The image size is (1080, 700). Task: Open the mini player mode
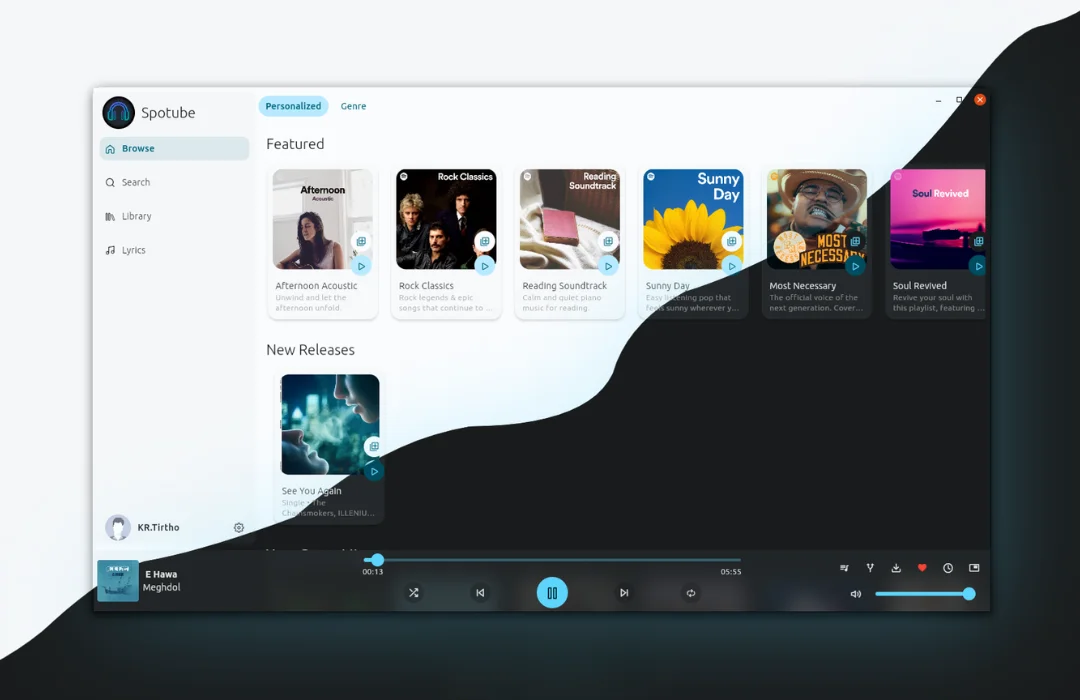974,568
